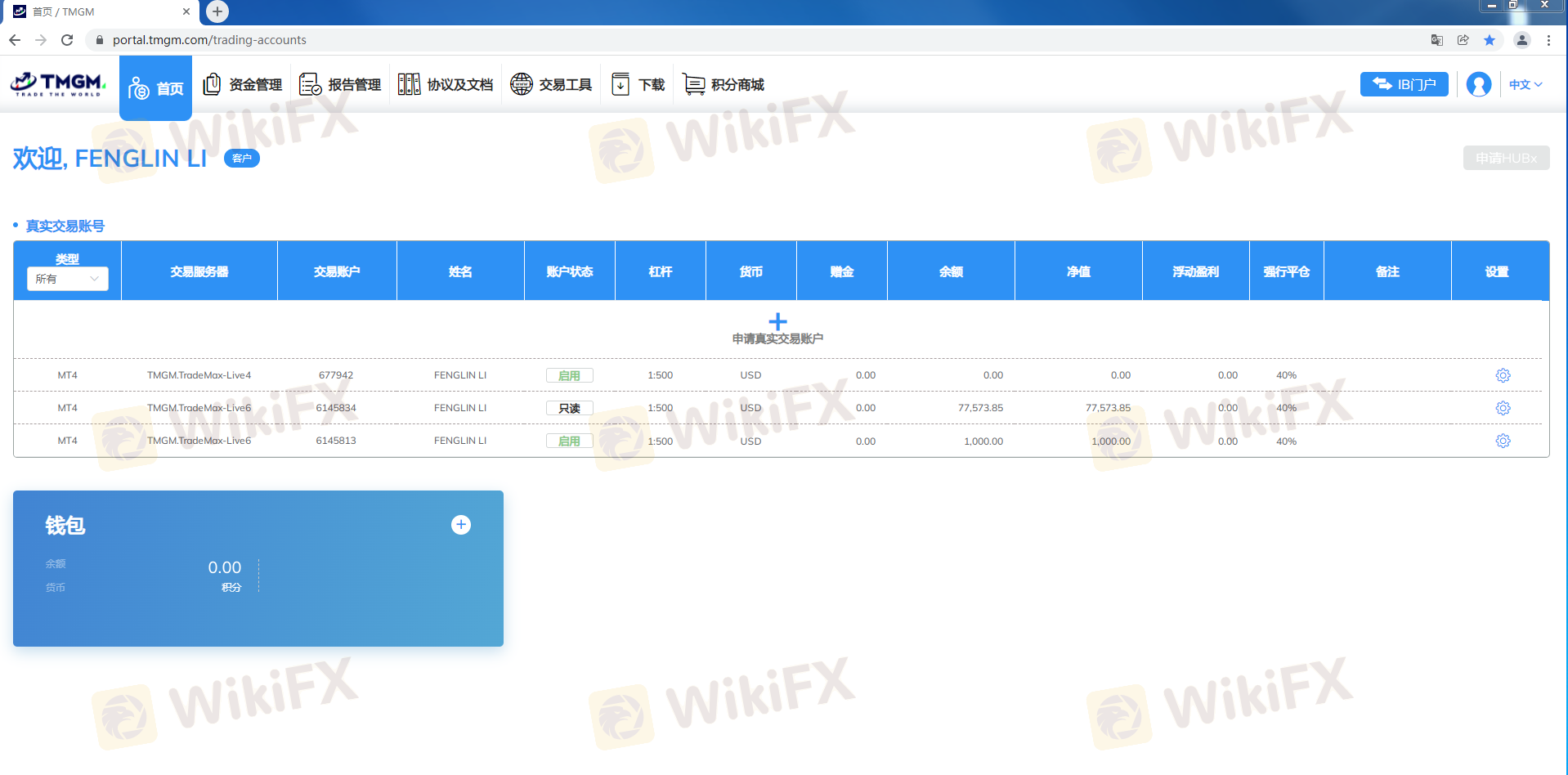Image resolution: width=1568 pixels, height=775 pixels.
Task: Open the 首页 home tab
Action: (x=155, y=87)
